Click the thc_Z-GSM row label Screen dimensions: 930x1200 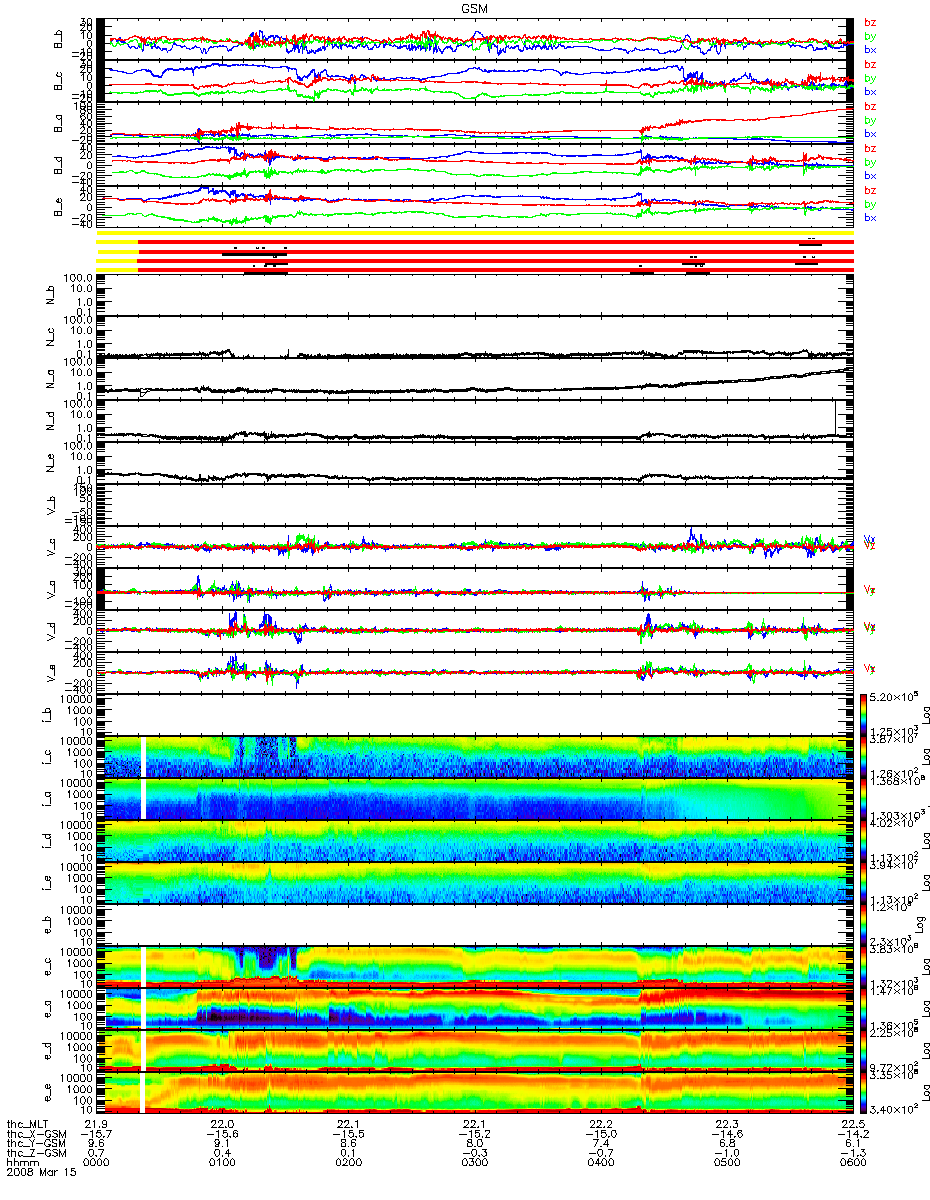point(36,1154)
